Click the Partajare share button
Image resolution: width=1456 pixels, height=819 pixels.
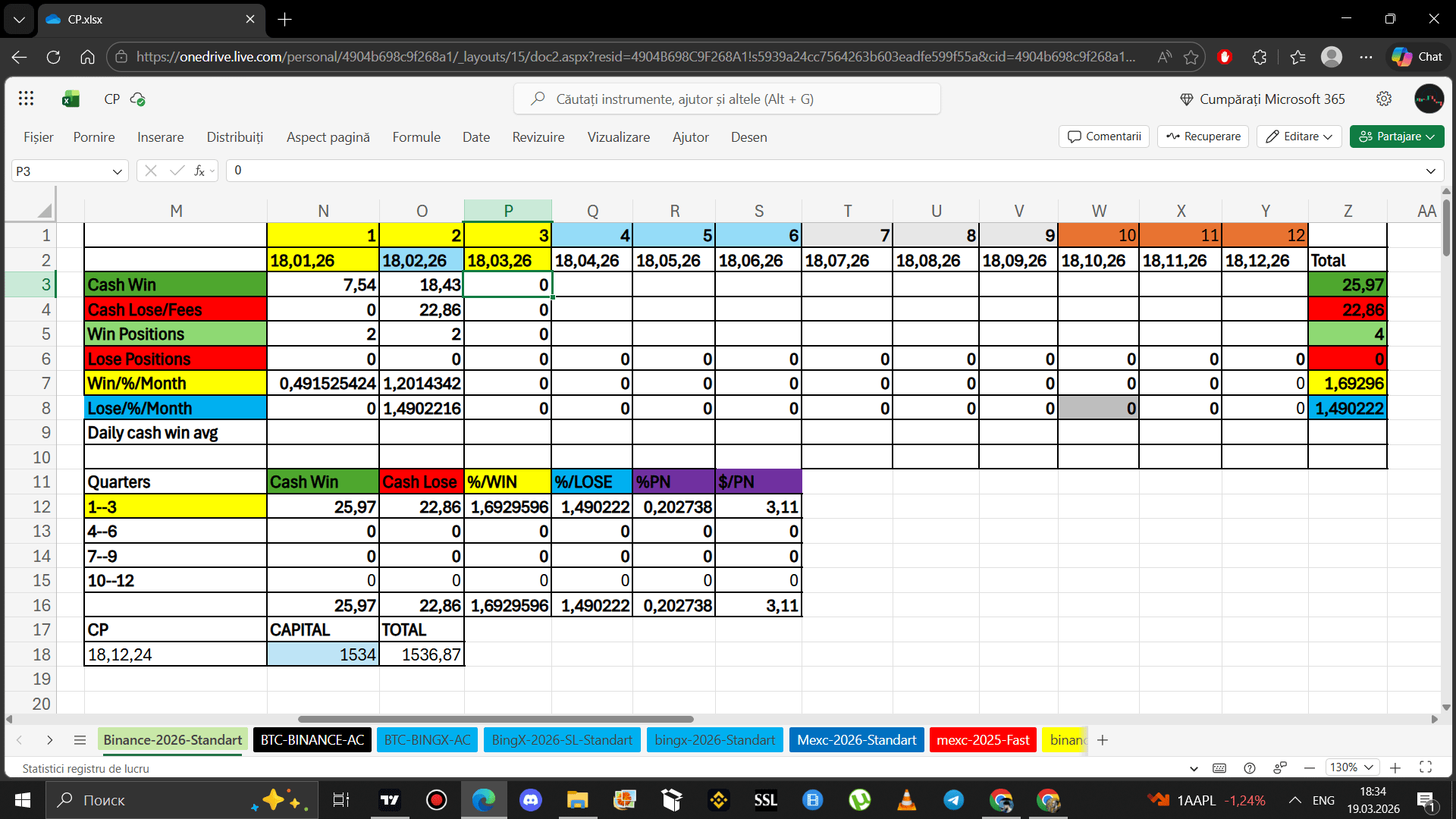(x=1396, y=136)
